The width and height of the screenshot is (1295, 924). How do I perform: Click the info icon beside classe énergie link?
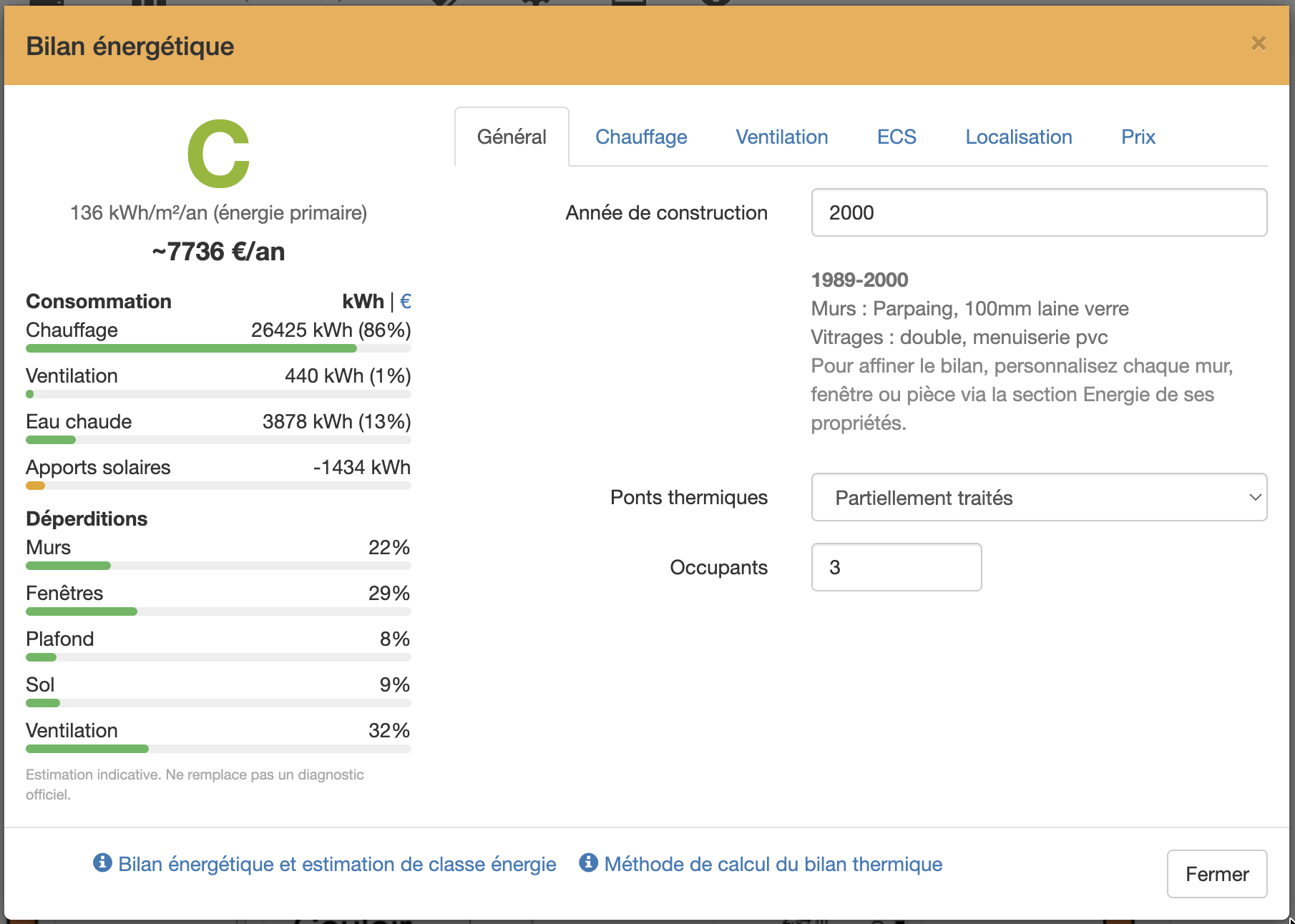point(102,864)
